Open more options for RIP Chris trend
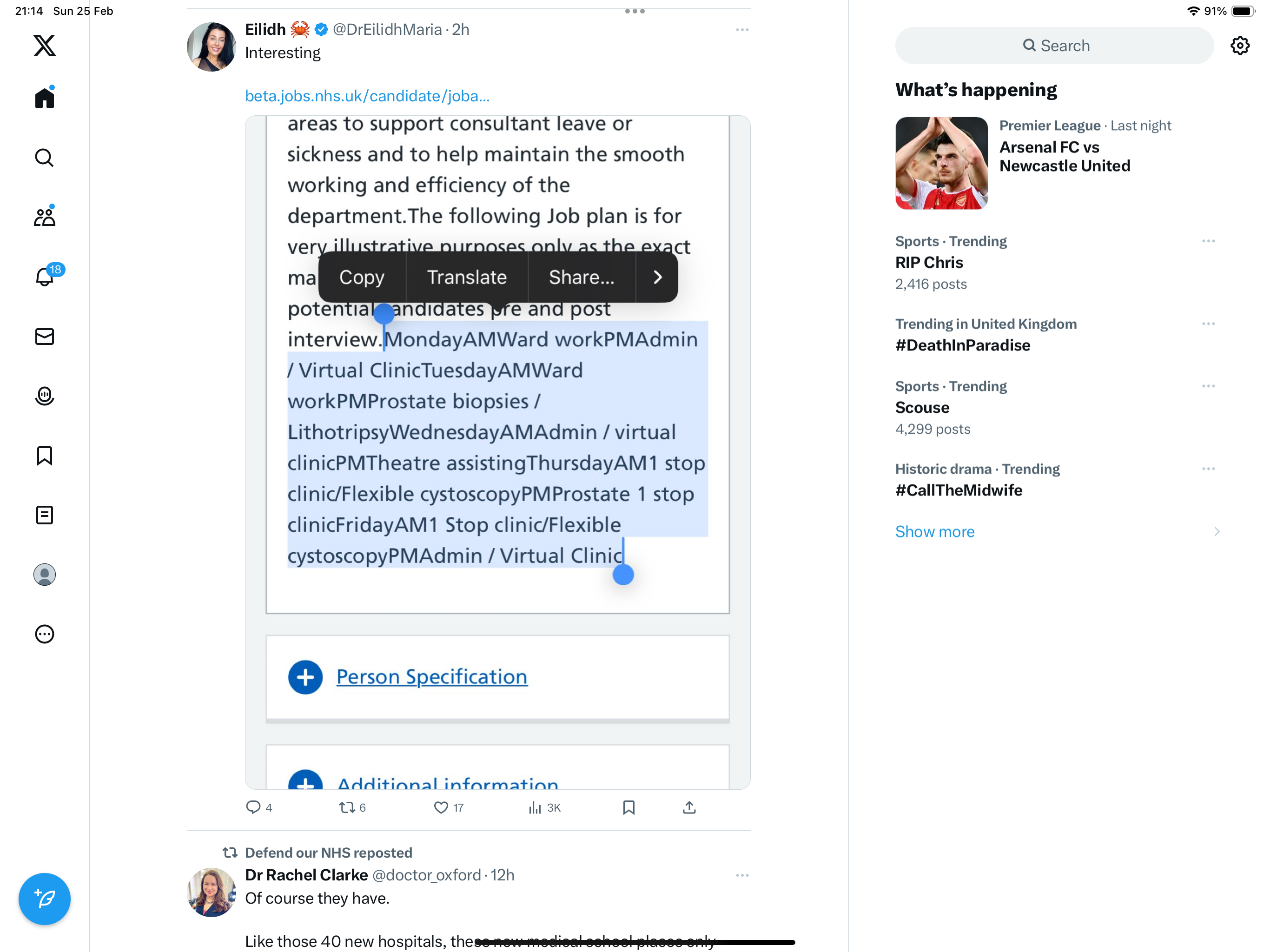Screen dimensions: 1270x952 click(1208, 241)
